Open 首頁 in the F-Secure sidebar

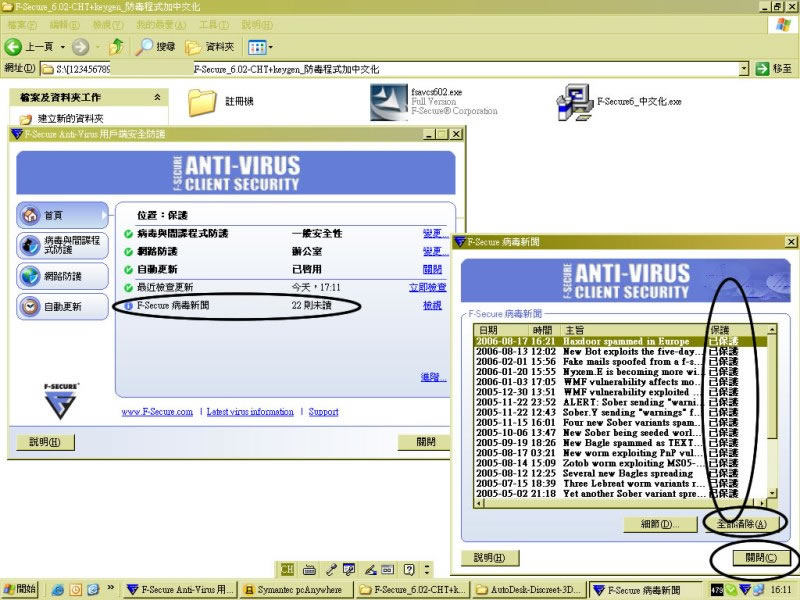pyautogui.click(x=62, y=215)
